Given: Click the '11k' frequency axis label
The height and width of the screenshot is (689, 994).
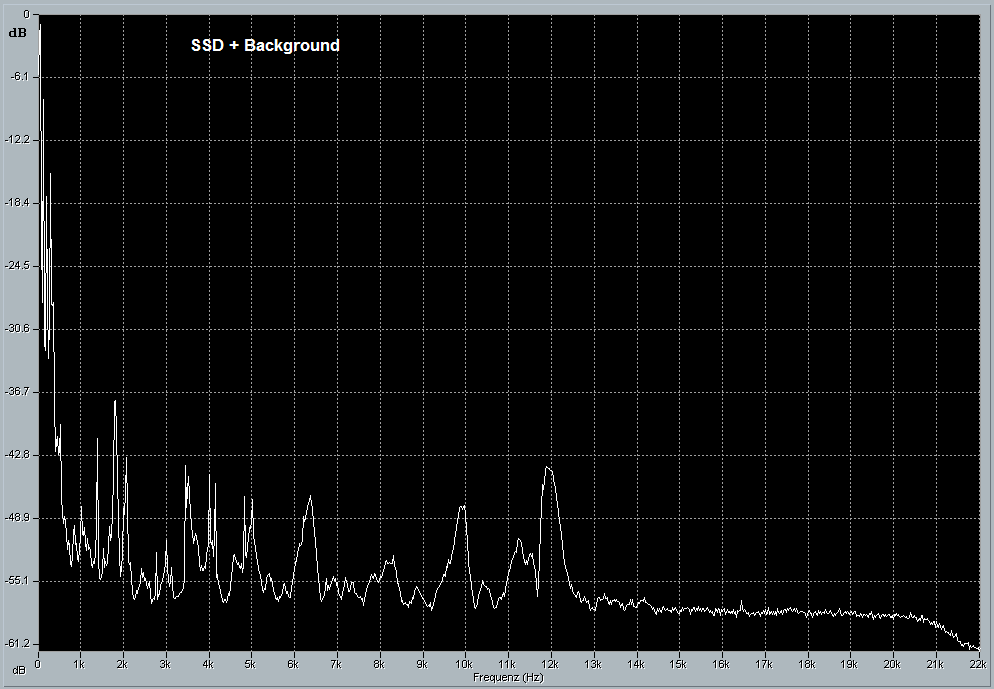Looking at the screenshot, I should coord(507,665).
